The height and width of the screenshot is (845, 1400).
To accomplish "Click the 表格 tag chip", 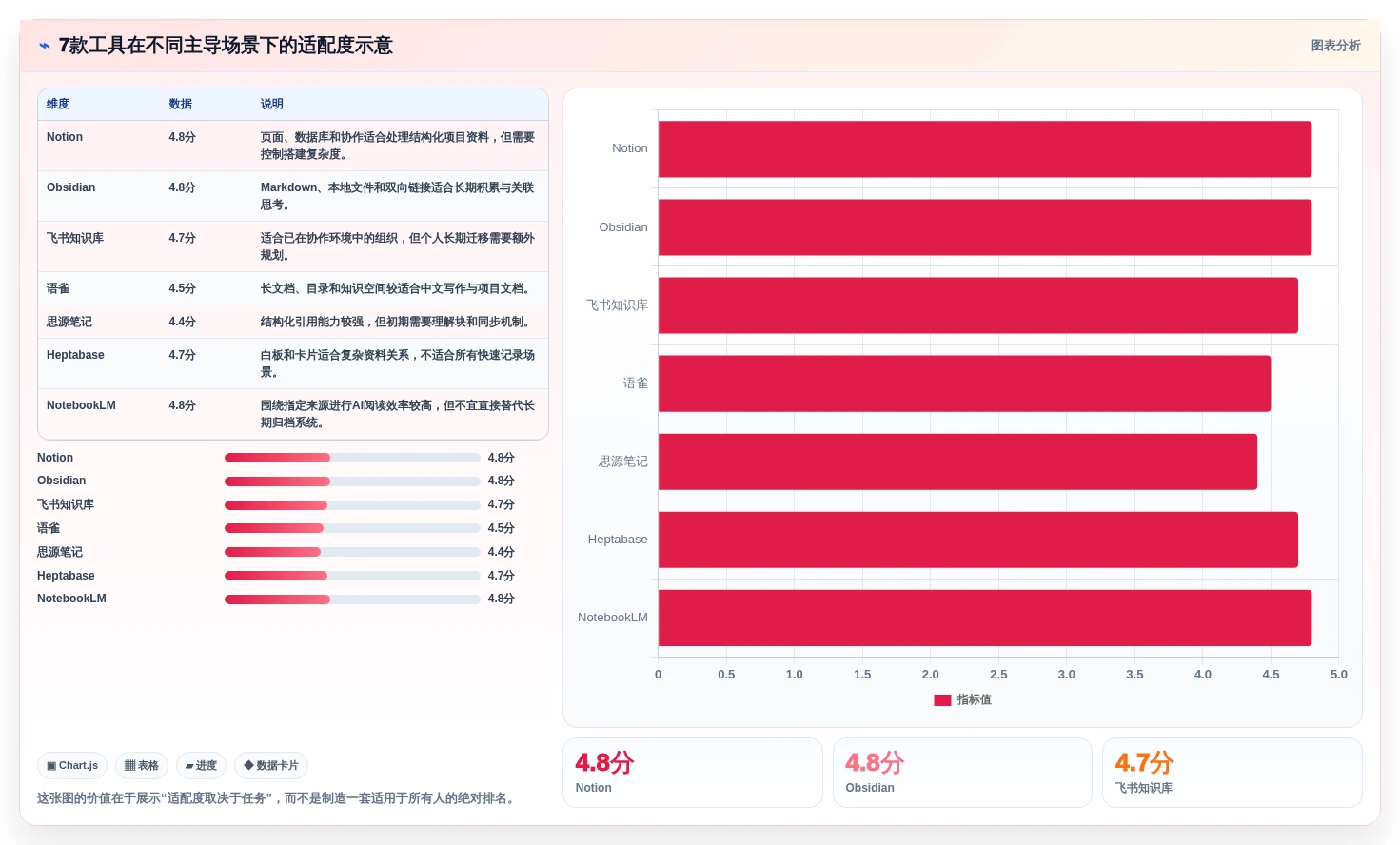I will coord(142,765).
